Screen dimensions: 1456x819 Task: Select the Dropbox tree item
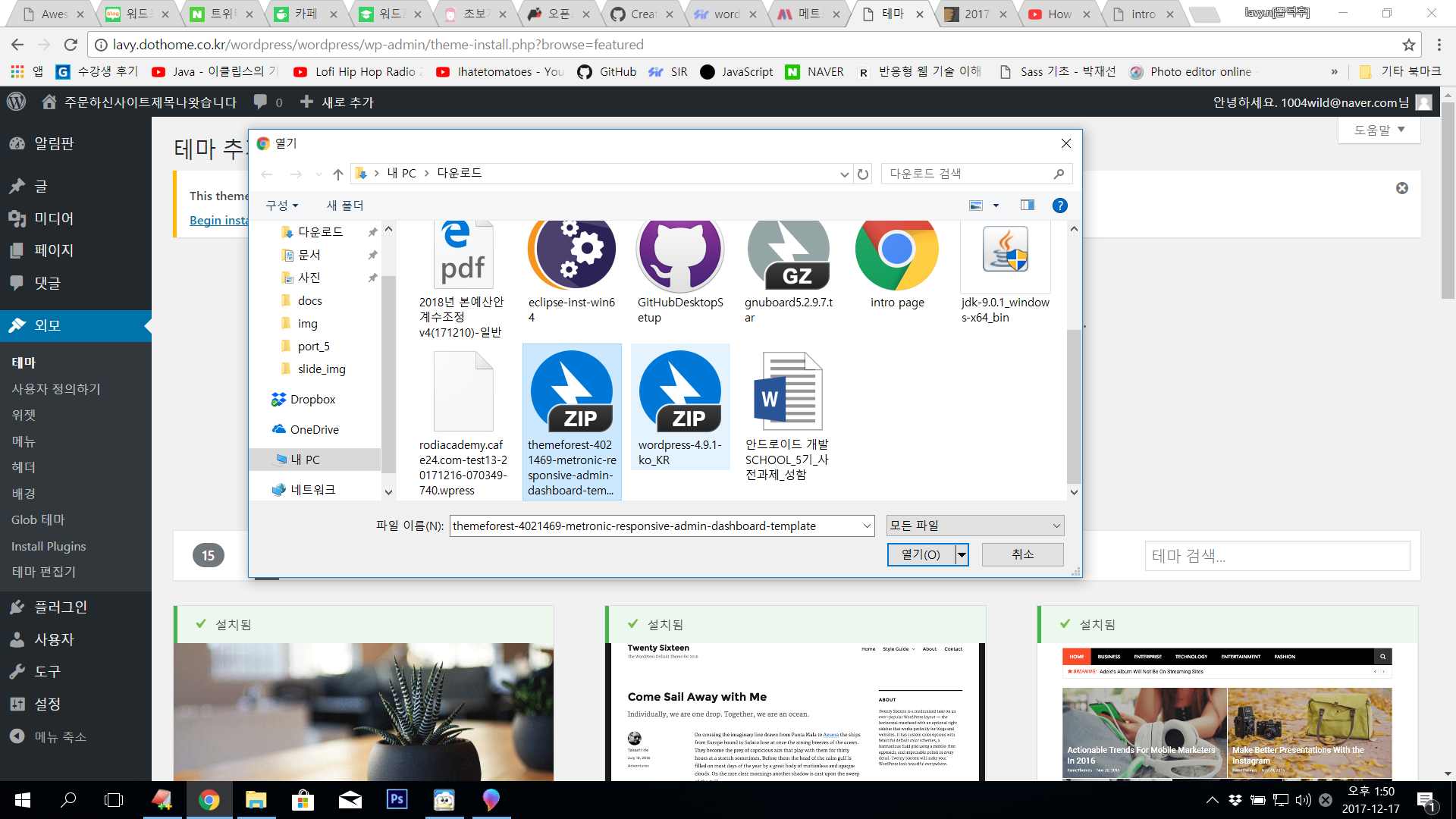[312, 399]
